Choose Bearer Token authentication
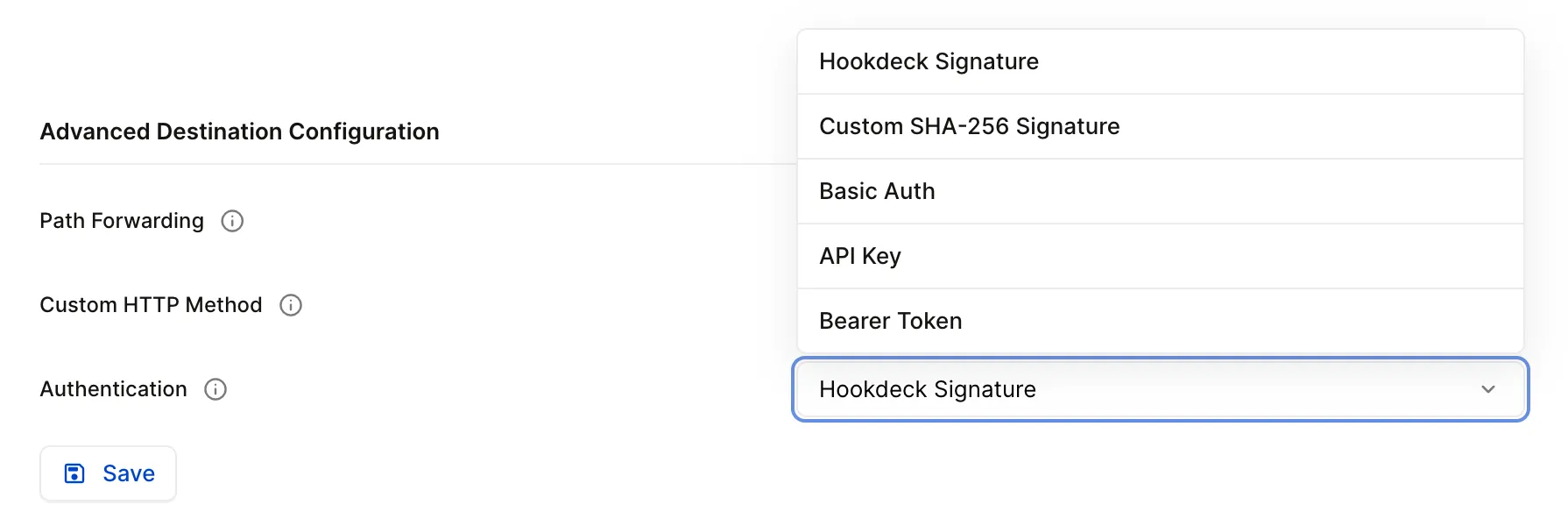Viewport: 1568px width, 526px height. (x=890, y=321)
